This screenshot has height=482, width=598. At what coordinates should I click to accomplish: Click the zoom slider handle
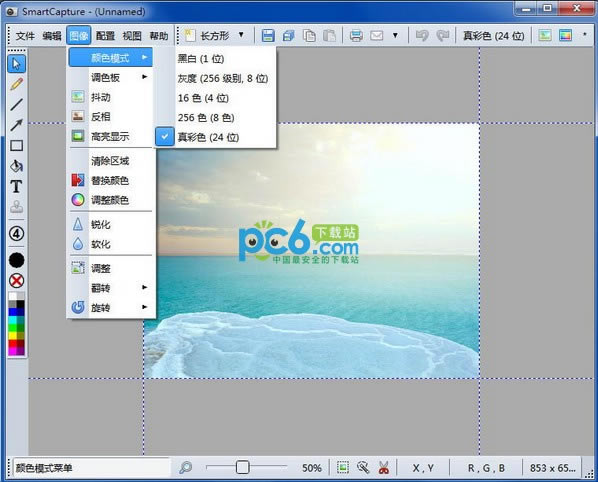(x=242, y=467)
